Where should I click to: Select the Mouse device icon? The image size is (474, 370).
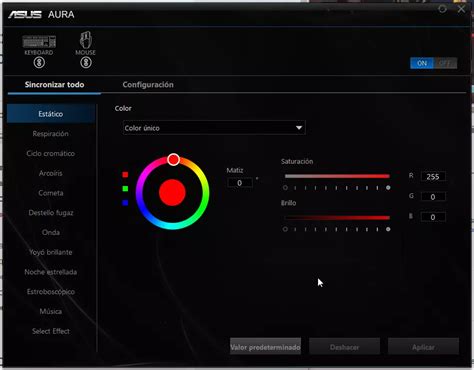coord(86,40)
